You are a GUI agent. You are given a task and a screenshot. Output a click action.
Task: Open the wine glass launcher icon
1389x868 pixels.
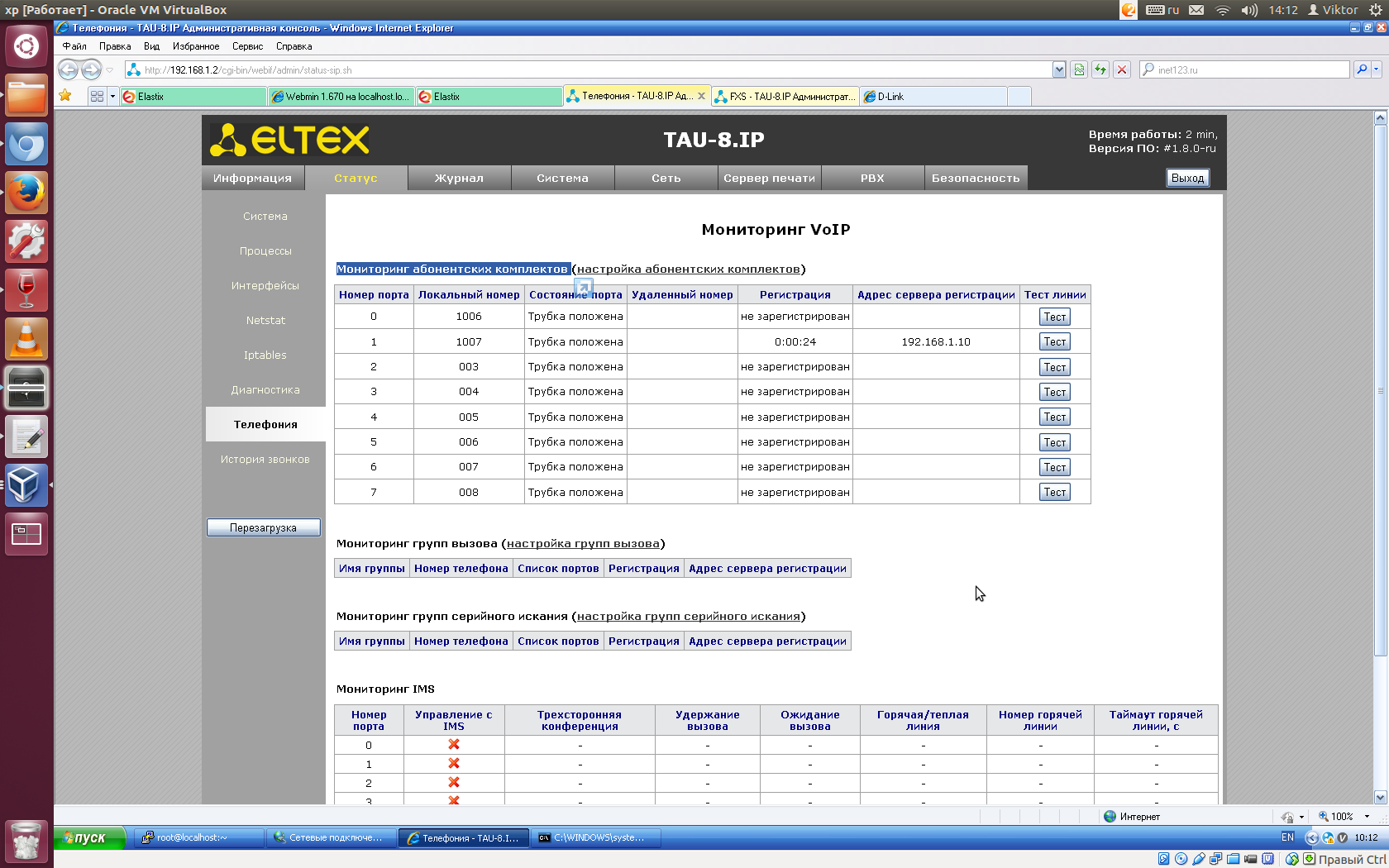(26, 290)
